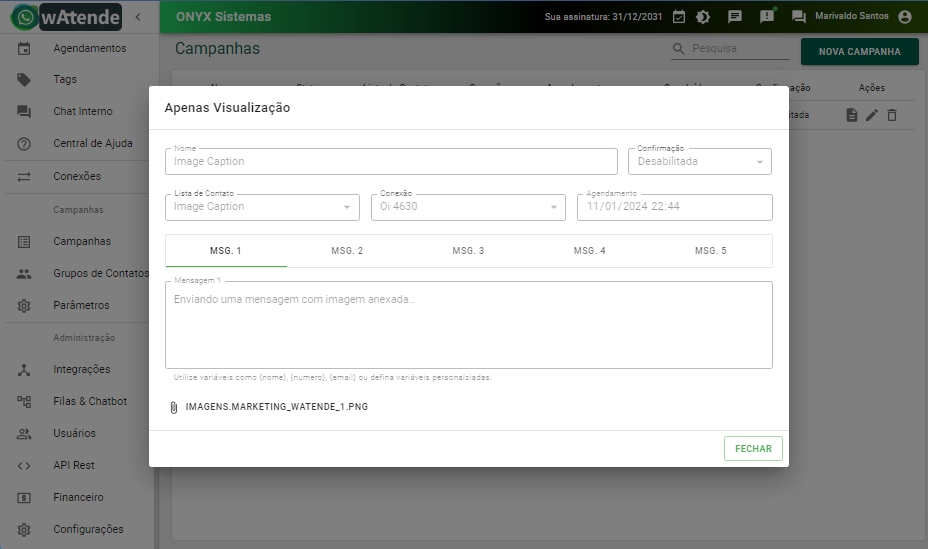
Task: Collapse the sidebar with the chevron arrow
Action: 138,17
